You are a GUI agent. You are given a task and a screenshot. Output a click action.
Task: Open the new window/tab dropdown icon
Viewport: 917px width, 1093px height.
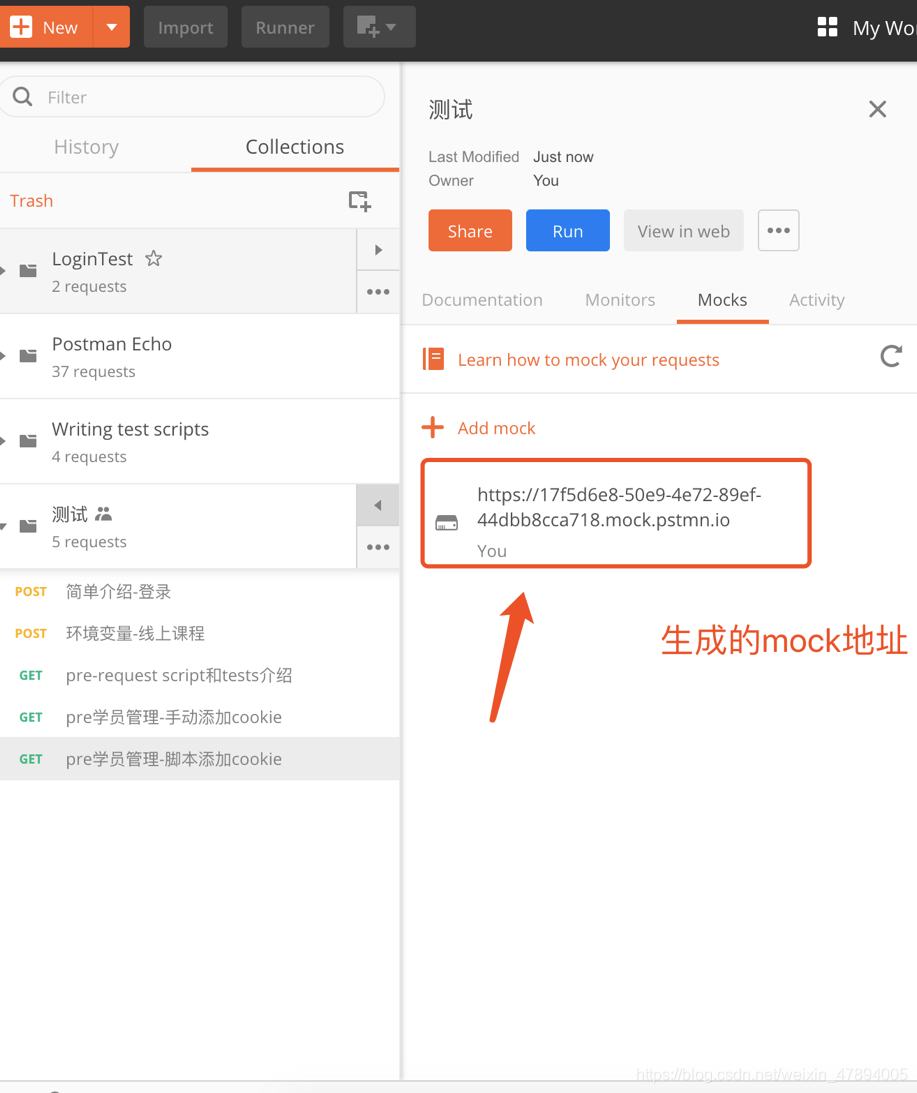point(379,27)
